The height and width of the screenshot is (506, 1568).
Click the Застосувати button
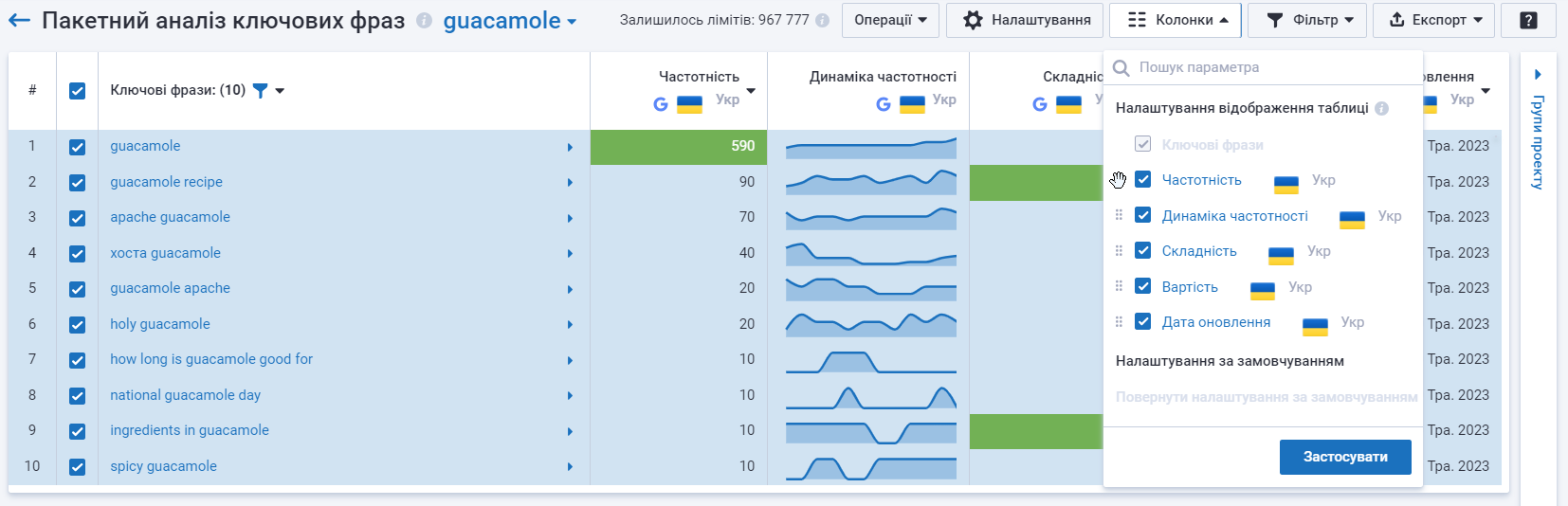pyautogui.click(x=1345, y=457)
